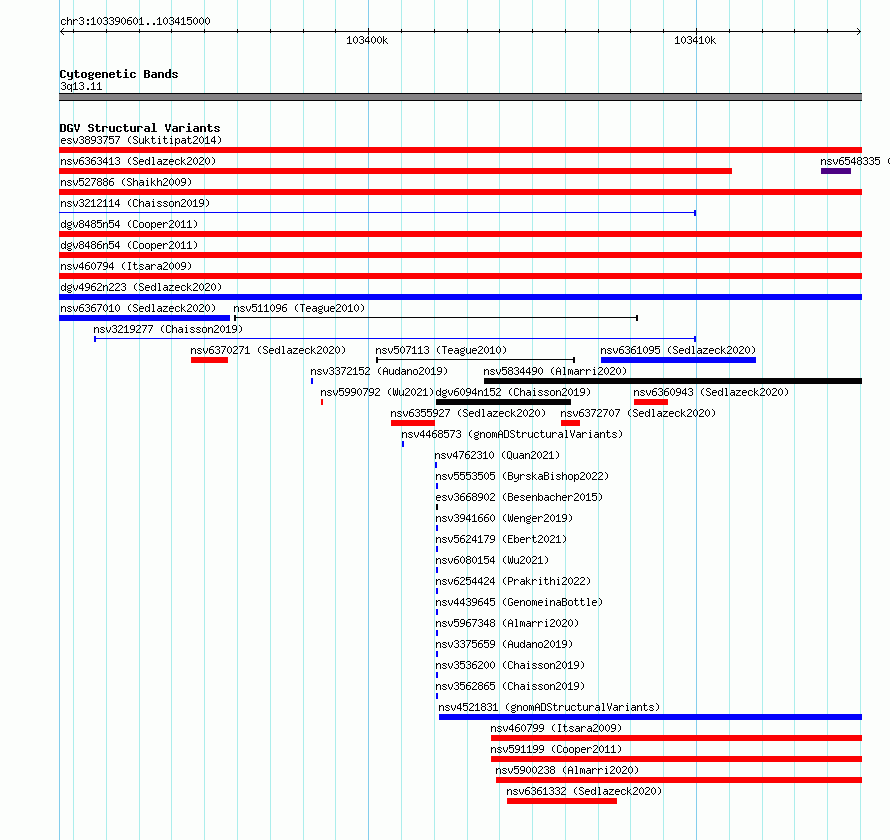Open nsv6355927 (Sedlazeck2020) entry

[x=468, y=413]
